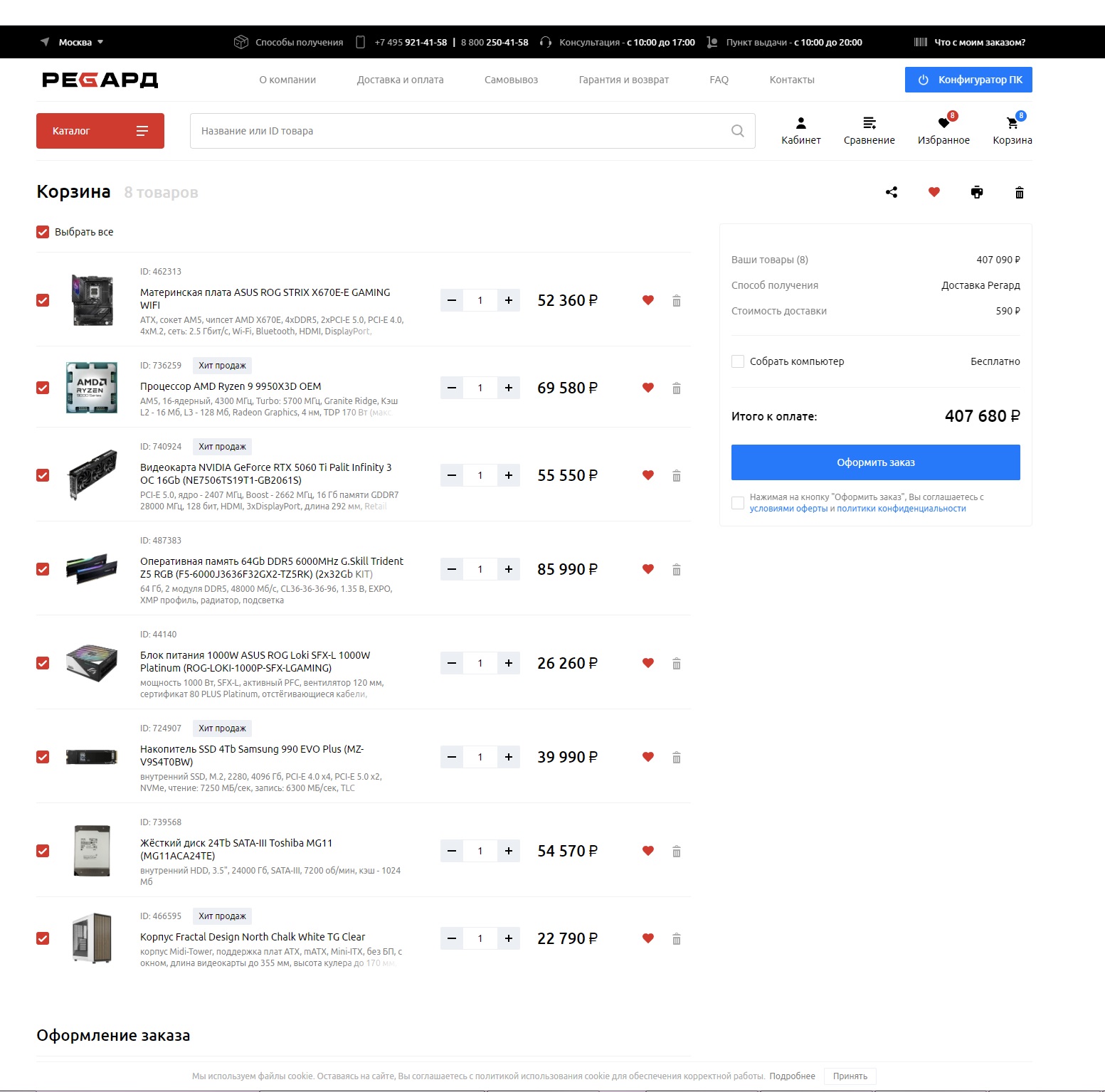Increase quantity of Samsung 990 EVO Plus SSD

[x=509, y=757]
